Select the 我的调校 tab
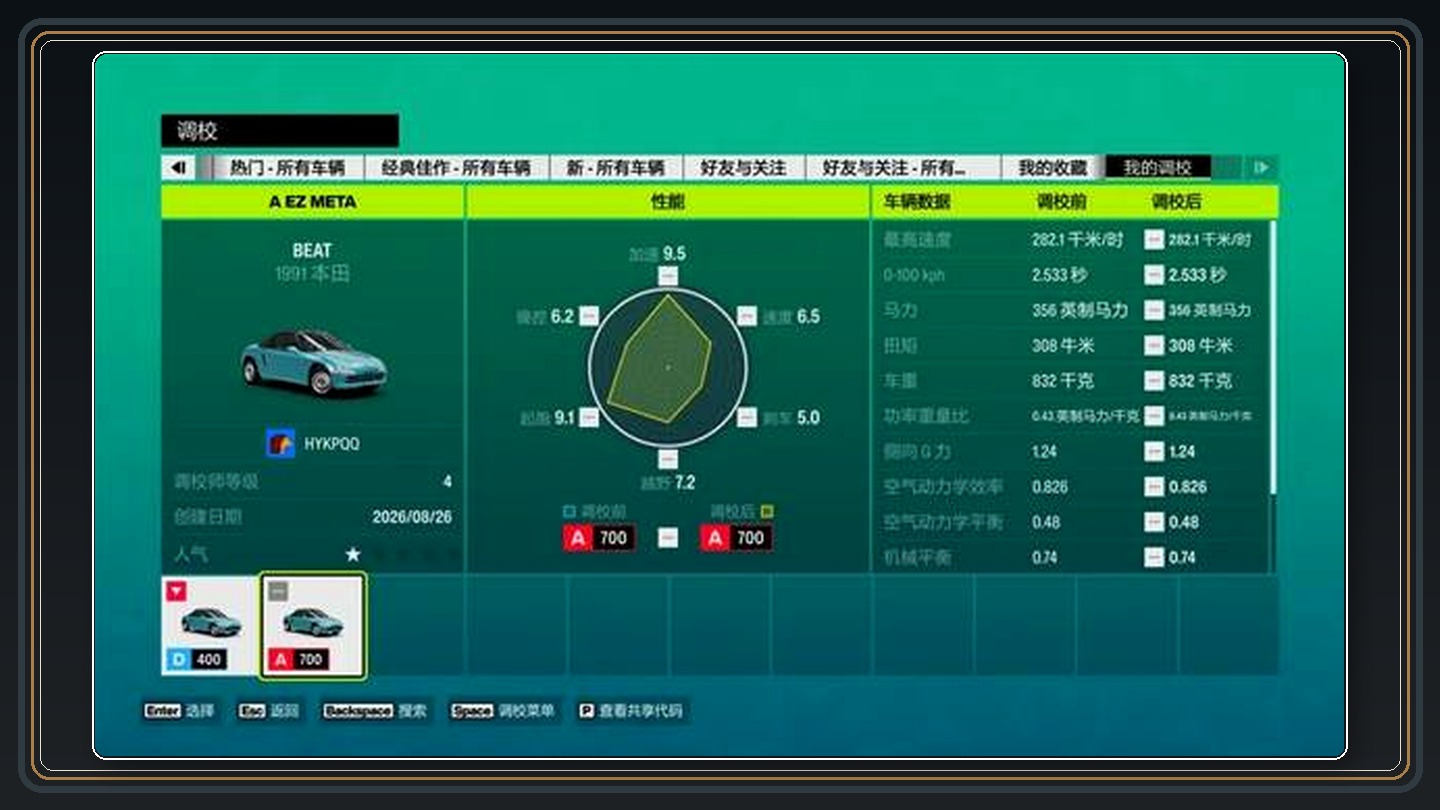1440x810 pixels. pyautogui.click(x=1157, y=168)
